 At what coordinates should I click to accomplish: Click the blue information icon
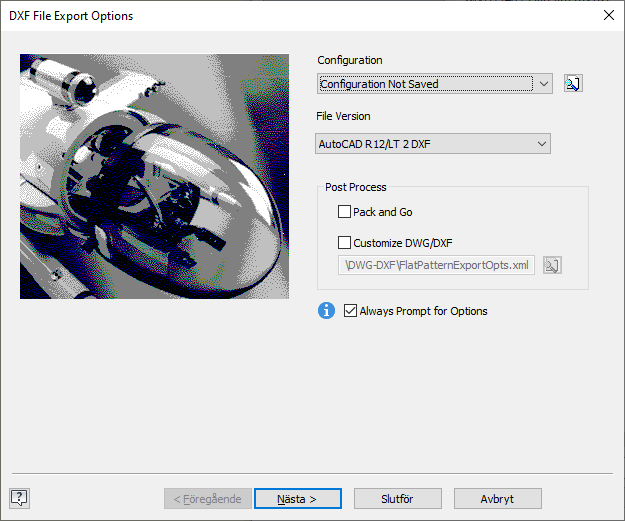[x=326, y=311]
